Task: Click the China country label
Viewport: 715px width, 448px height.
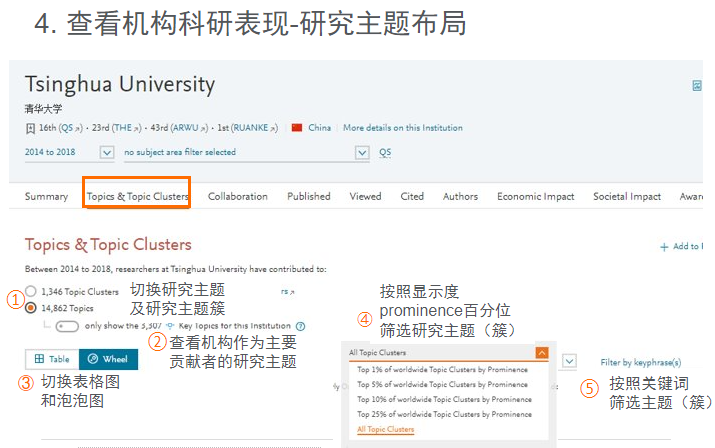Action: [320, 128]
